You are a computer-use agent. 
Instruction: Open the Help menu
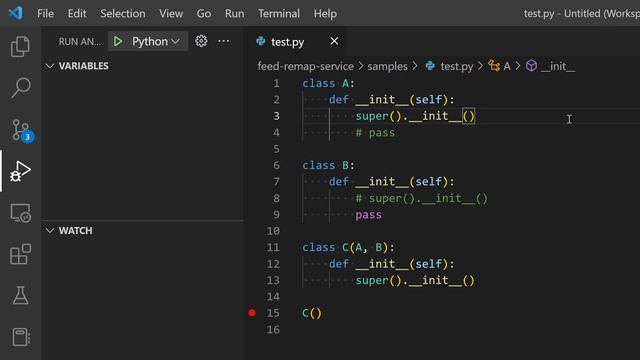[325, 13]
